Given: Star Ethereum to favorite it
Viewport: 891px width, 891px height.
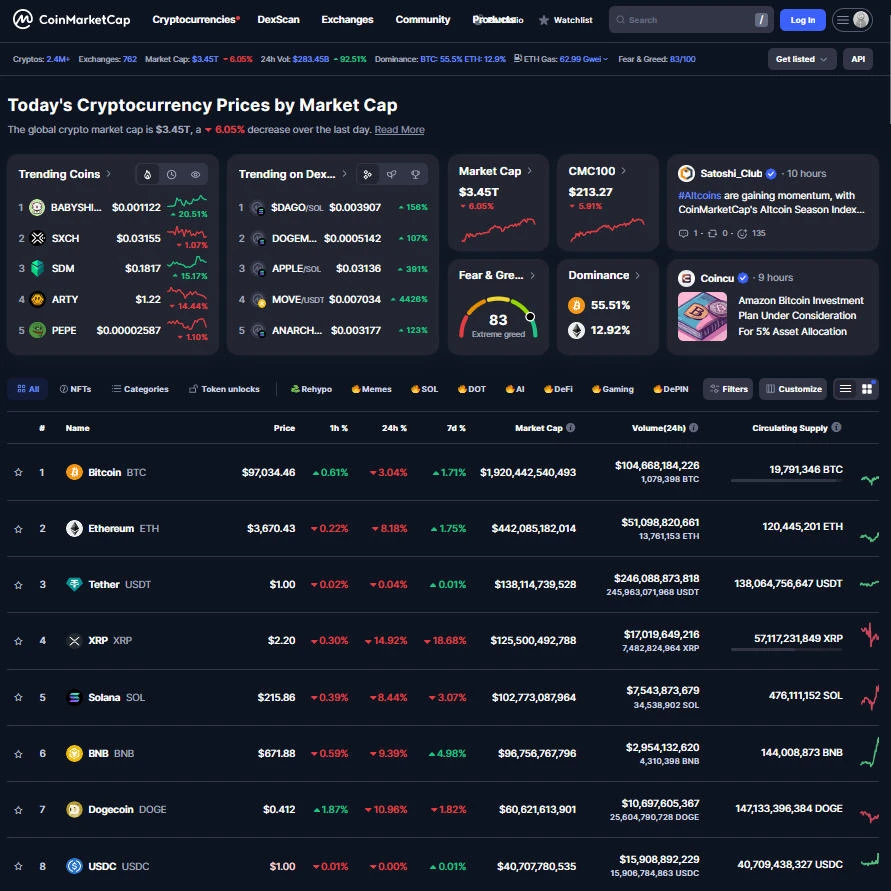Looking at the screenshot, I should point(18,528).
